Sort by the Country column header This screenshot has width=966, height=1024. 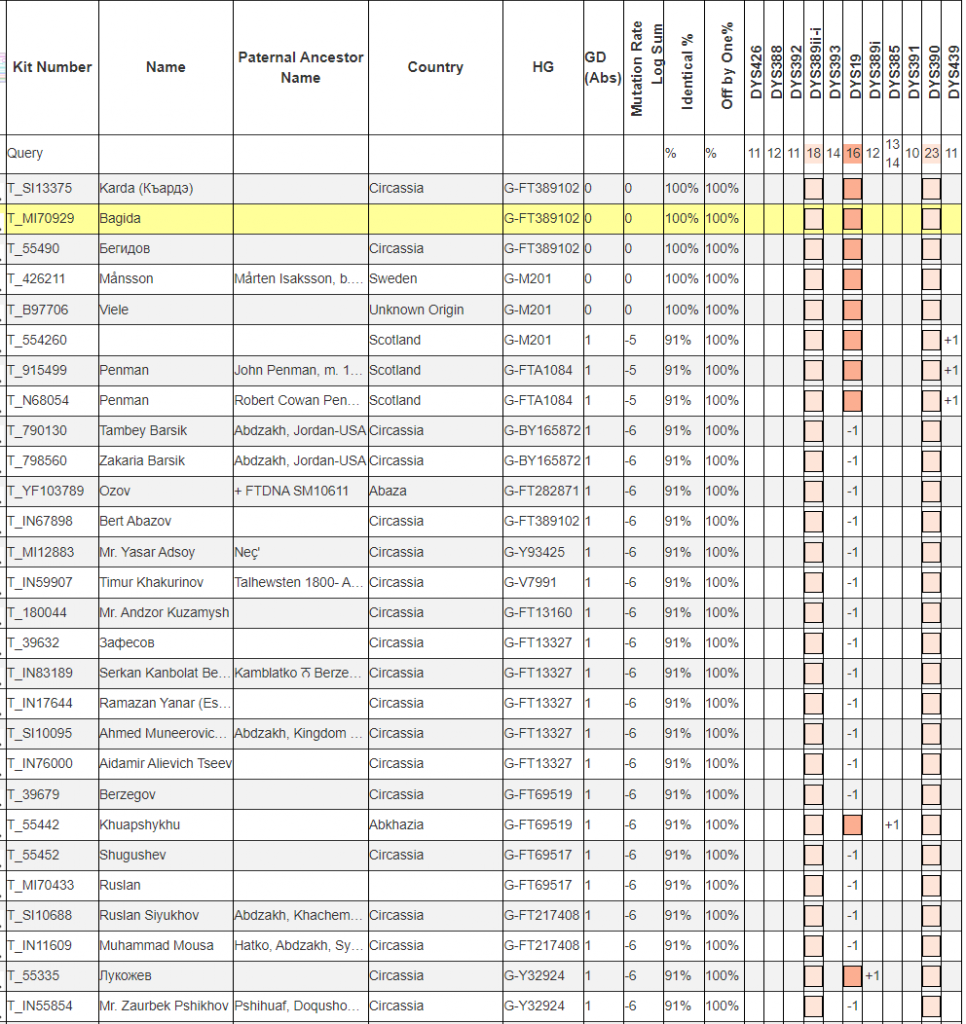coord(435,67)
